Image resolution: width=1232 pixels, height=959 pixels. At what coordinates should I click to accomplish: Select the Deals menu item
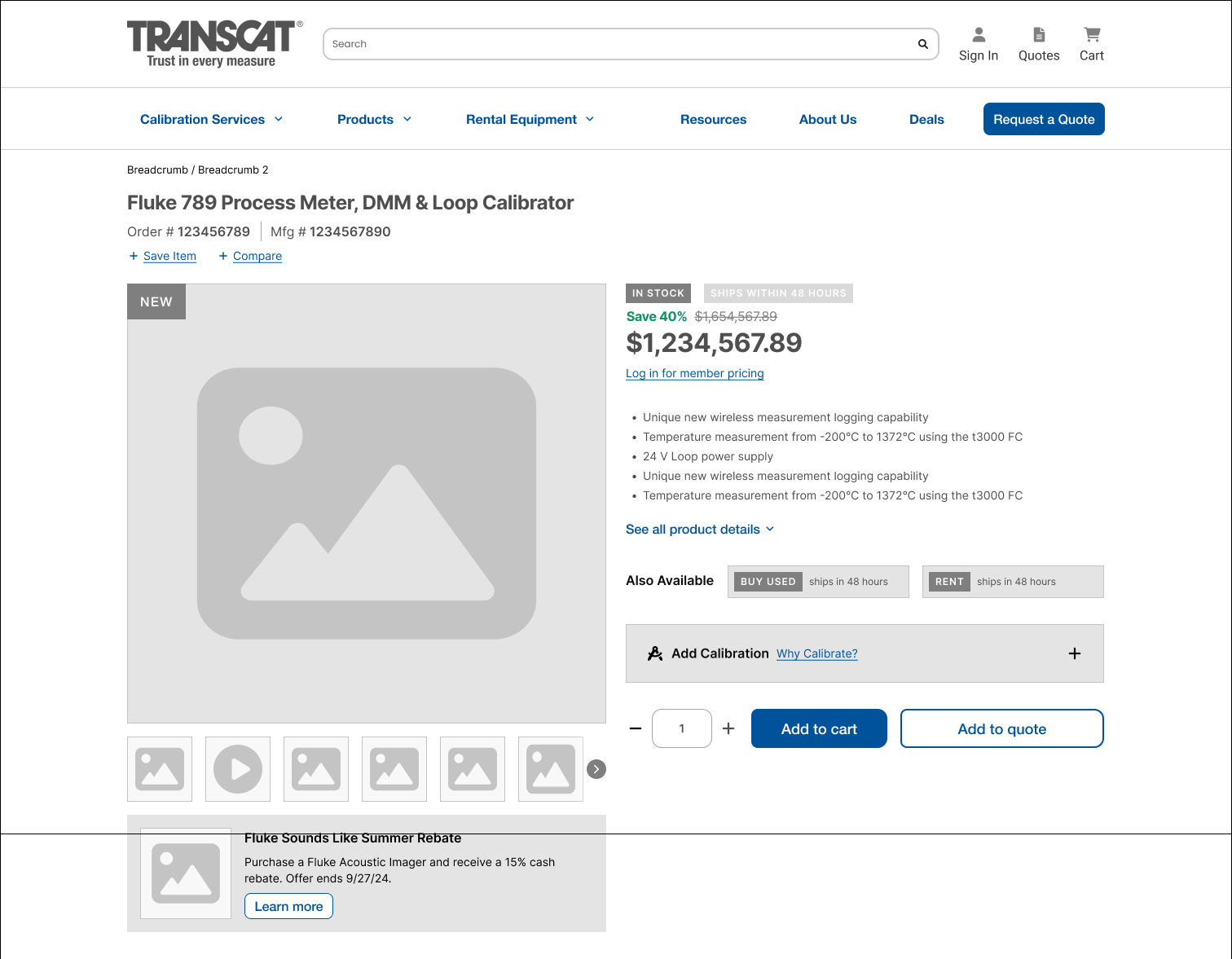coord(926,119)
